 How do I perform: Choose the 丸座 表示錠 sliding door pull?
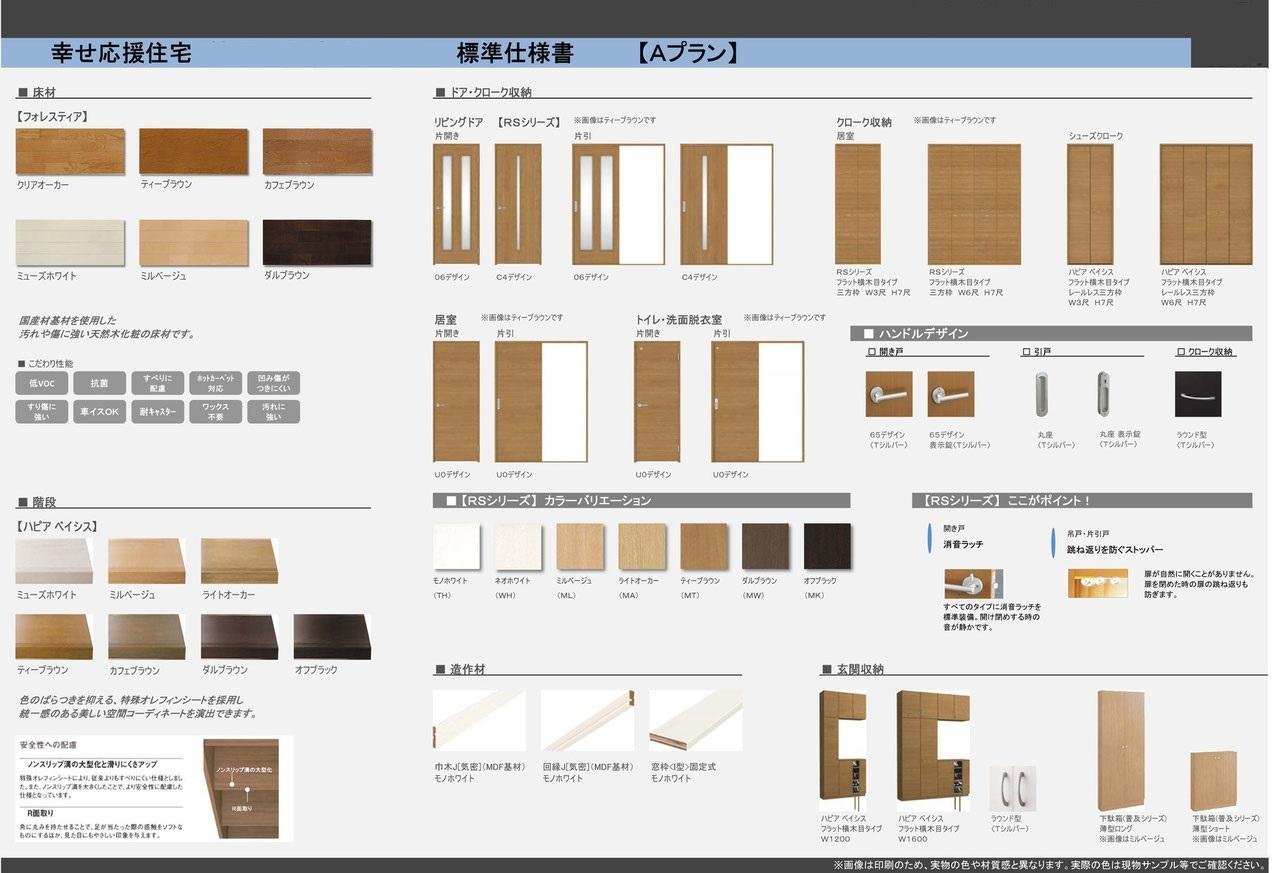tap(1104, 394)
